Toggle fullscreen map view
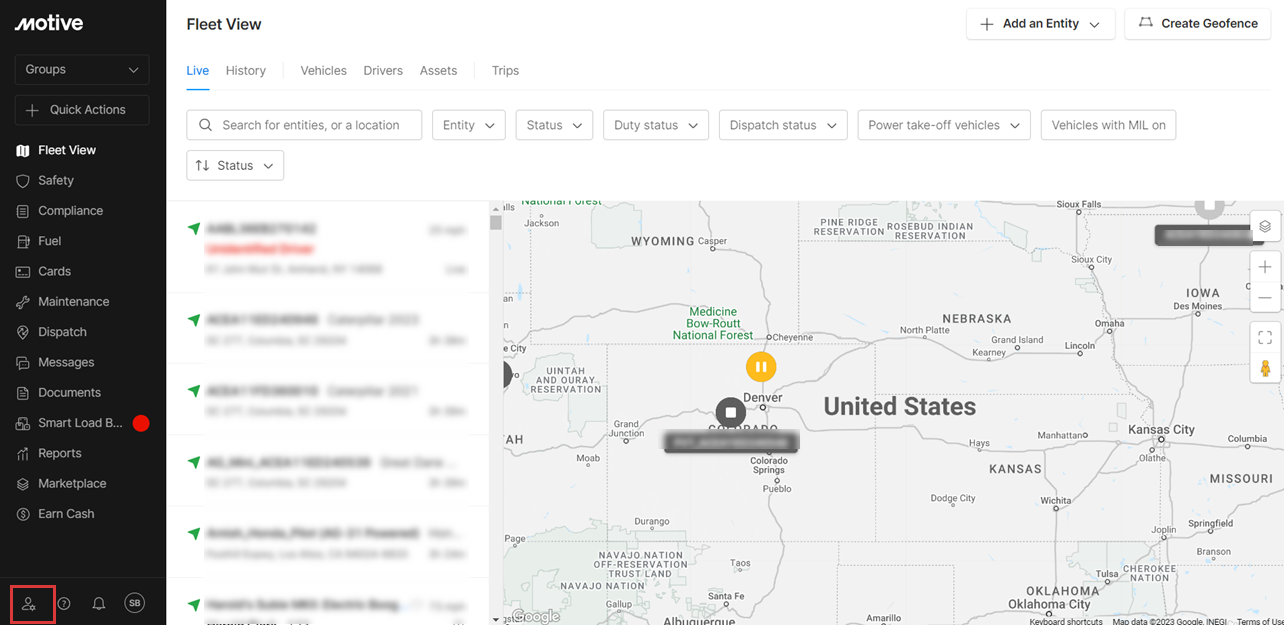The height and width of the screenshot is (625, 1284). click(x=1265, y=338)
